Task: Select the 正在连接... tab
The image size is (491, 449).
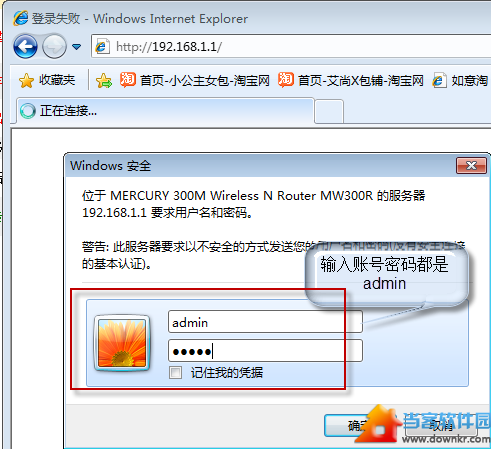Action: tap(165, 111)
